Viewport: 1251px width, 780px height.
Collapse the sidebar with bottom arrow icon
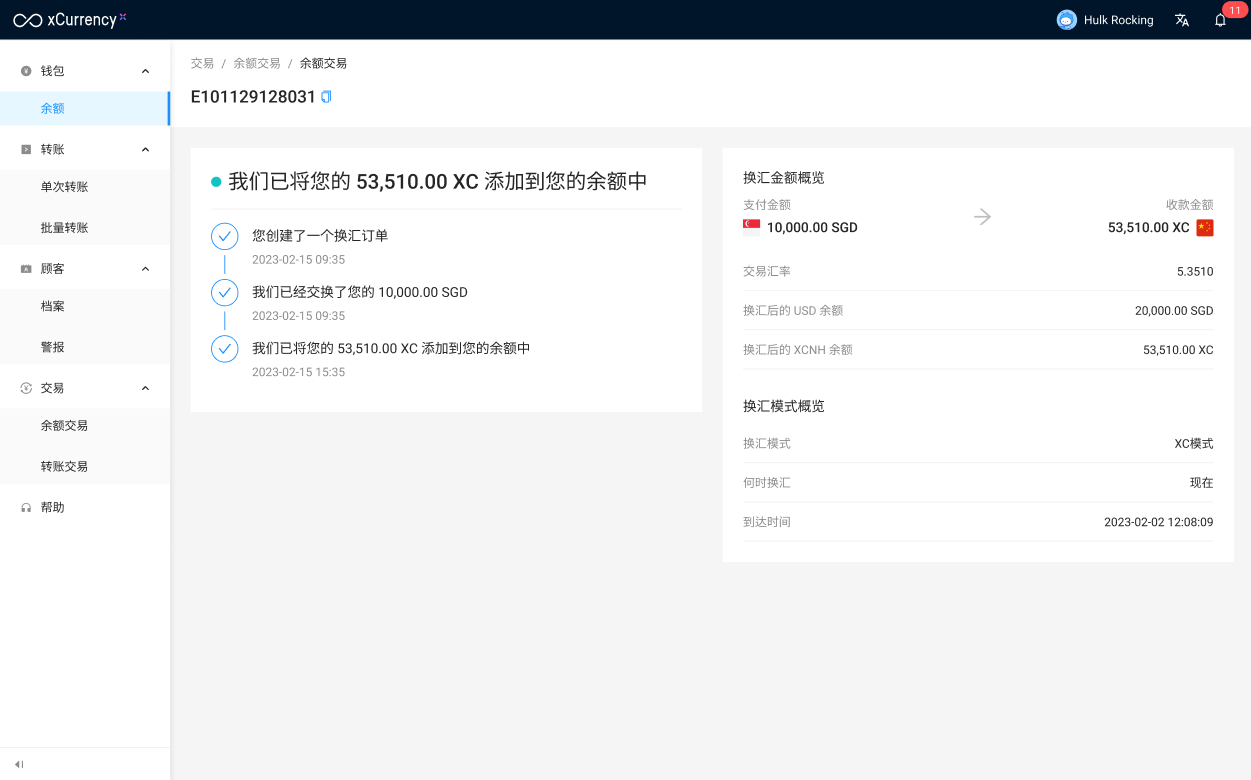click(x=19, y=764)
